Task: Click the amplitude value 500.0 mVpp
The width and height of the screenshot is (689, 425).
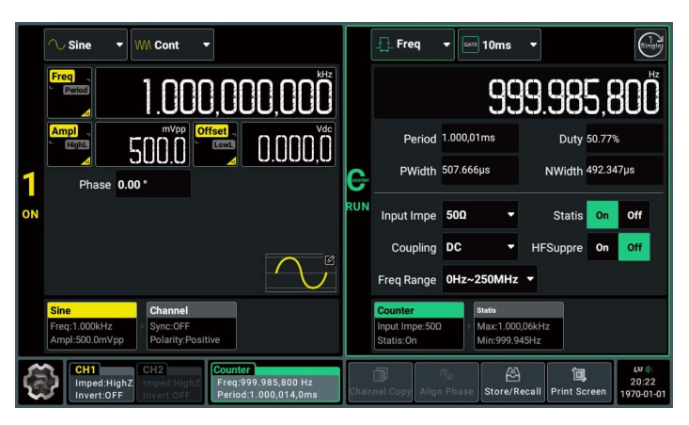Action: tap(142, 145)
